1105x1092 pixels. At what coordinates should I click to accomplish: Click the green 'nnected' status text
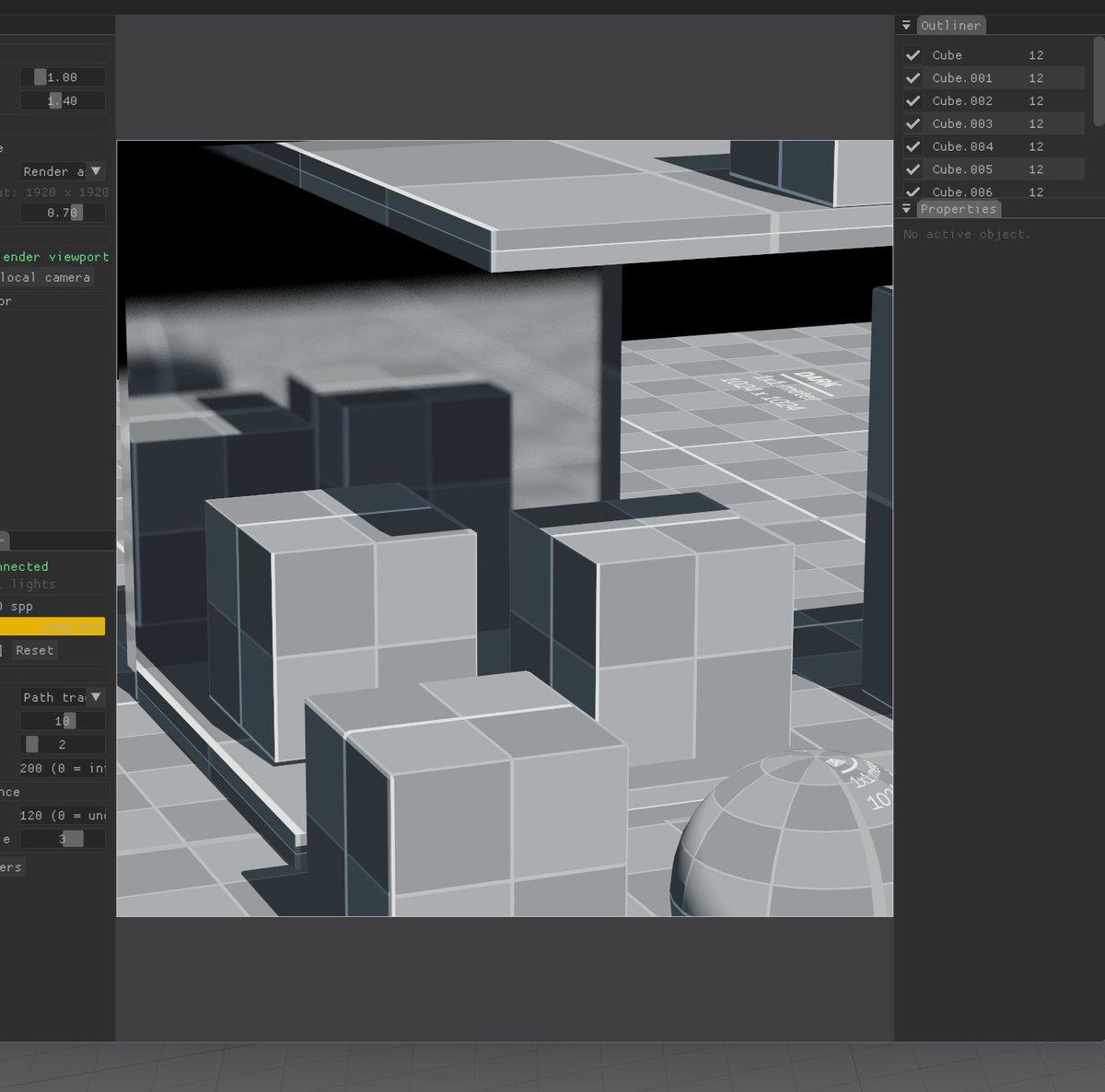tap(24, 566)
